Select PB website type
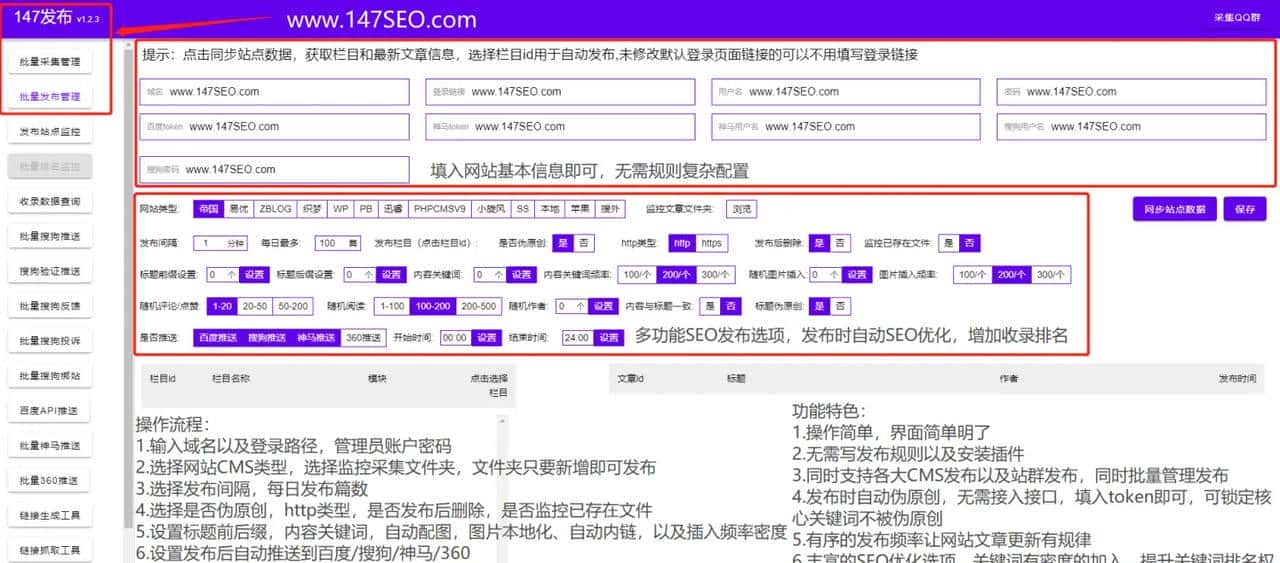Image resolution: width=1280 pixels, height=563 pixels. 366,209
